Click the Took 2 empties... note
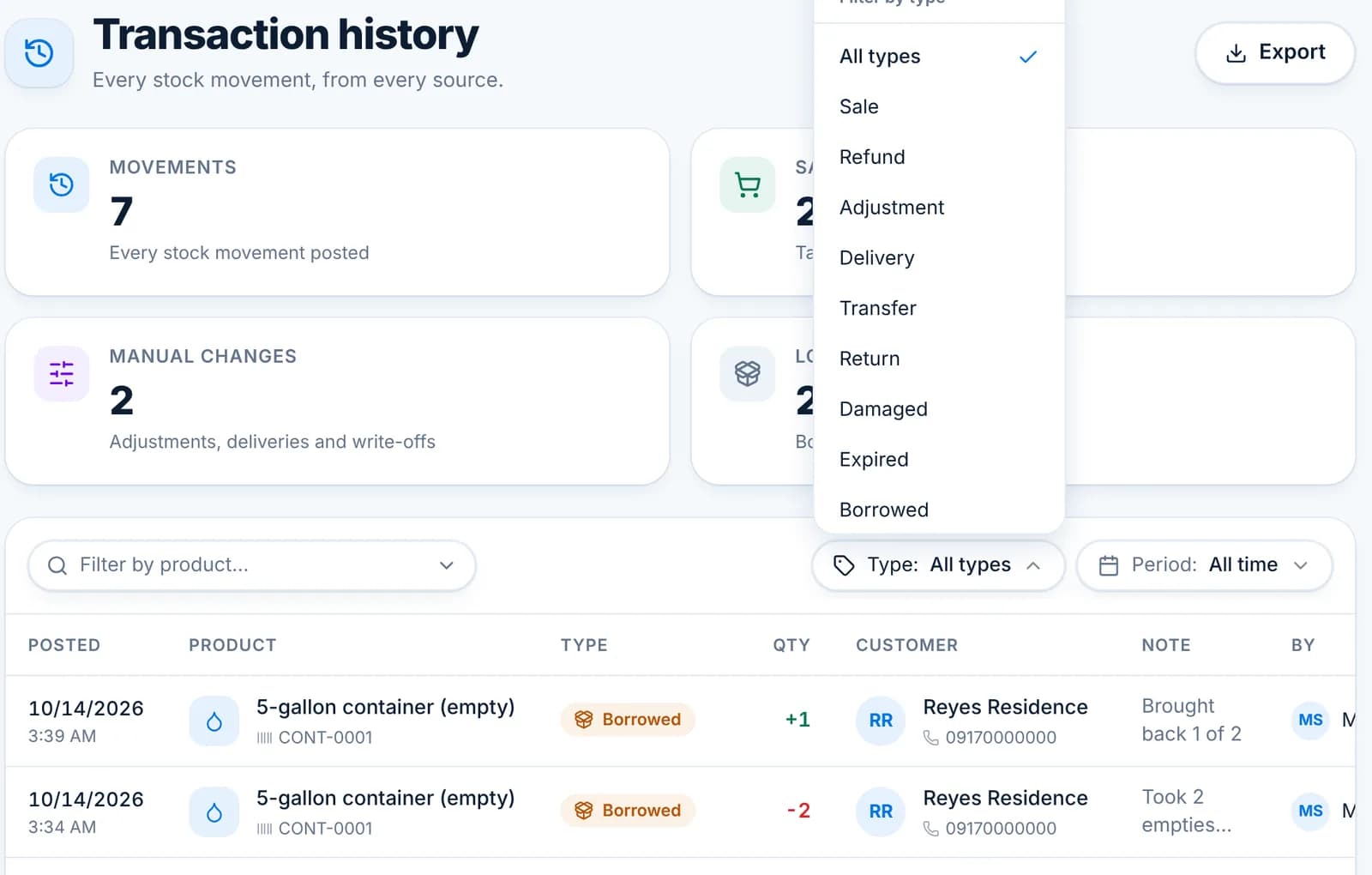 (x=1186, y=811)
